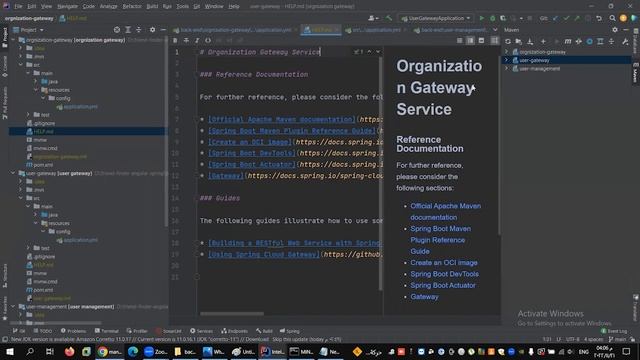Image resolution: width=640 pixels, height=360 pixels.
Task: Open Endpoints tool window tab
Action: [x=234, y=331]
